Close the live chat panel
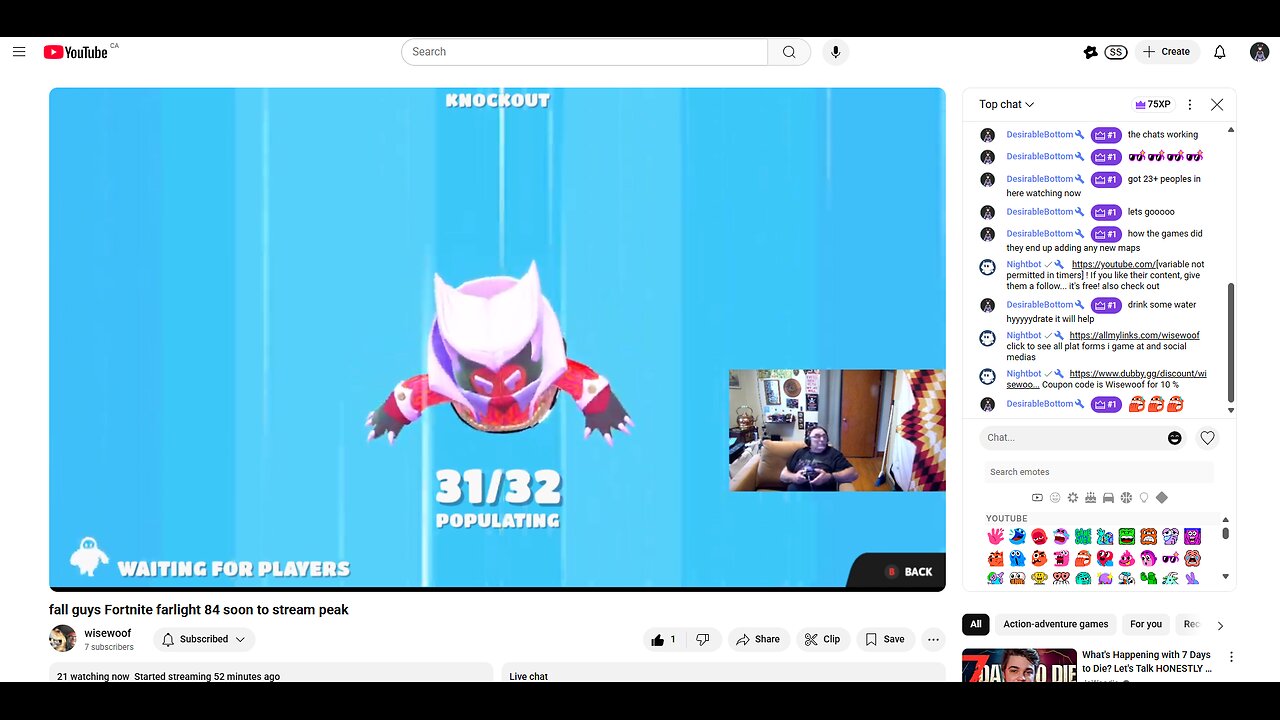 1217,104
